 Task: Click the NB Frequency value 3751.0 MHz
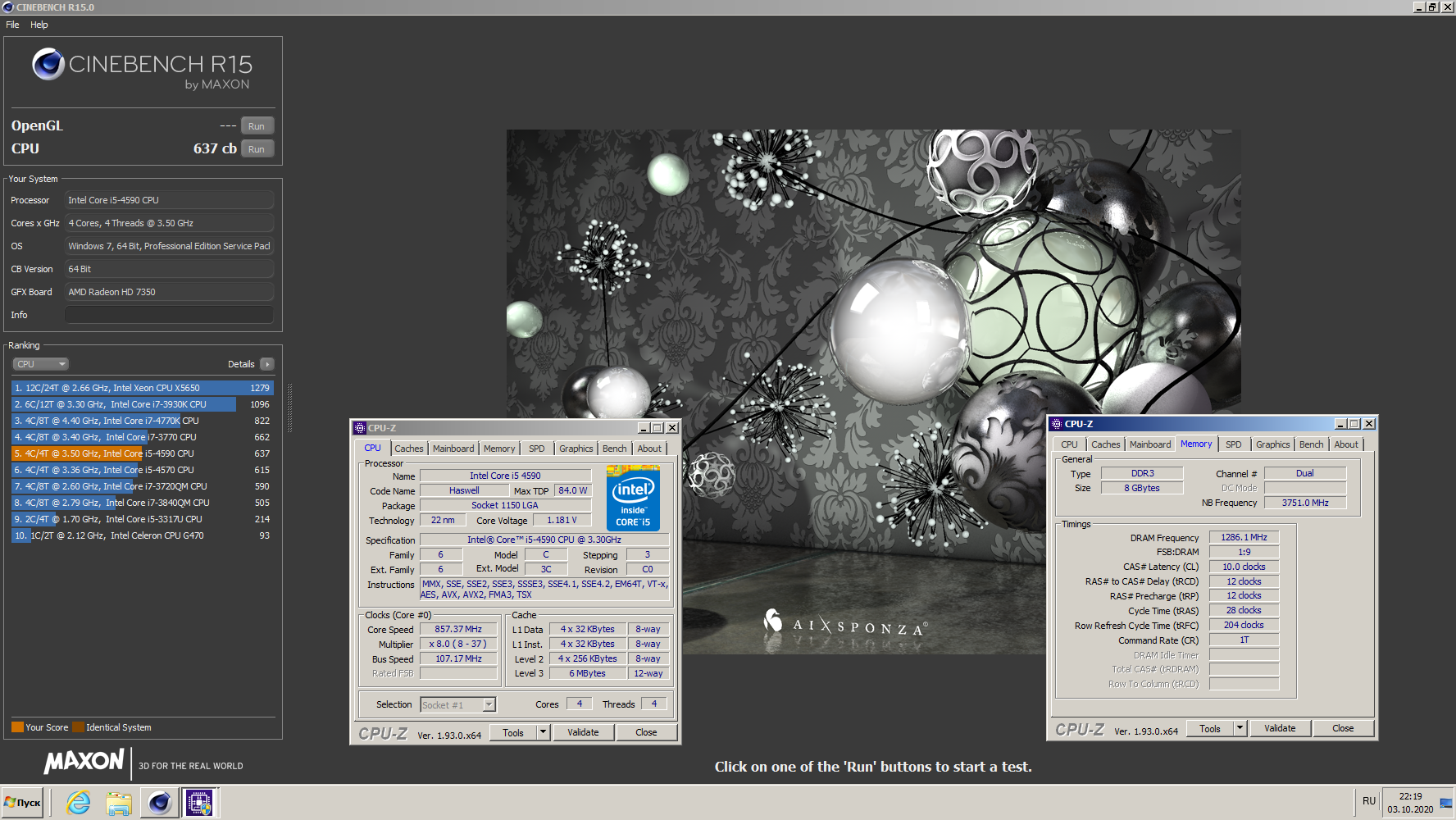click(1305, 503)
